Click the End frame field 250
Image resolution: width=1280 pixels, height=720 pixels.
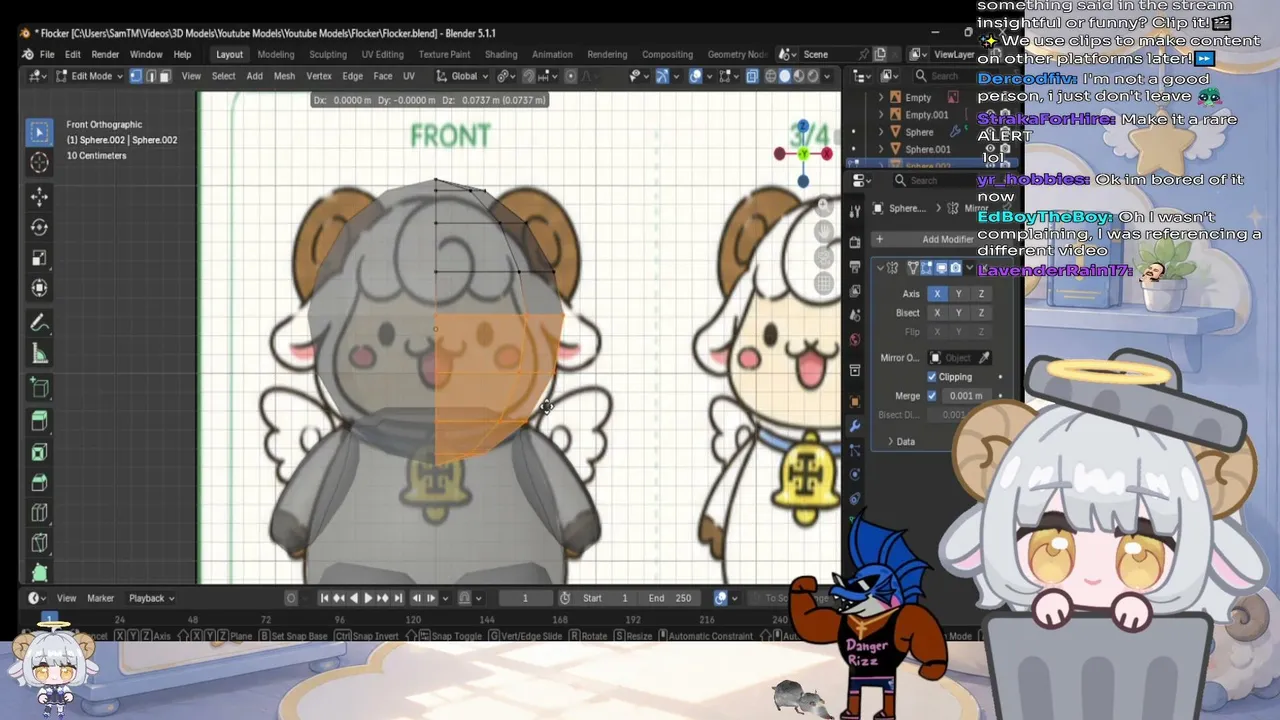670,598
